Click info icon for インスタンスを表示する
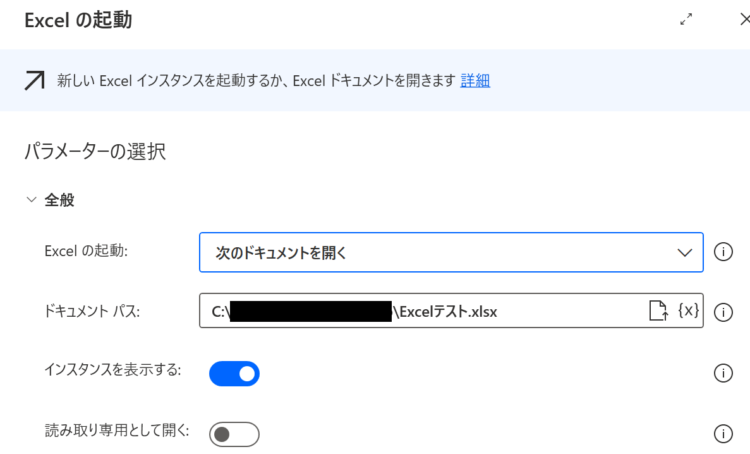This screenshot has width=750, height=454. tap(723, 373)
